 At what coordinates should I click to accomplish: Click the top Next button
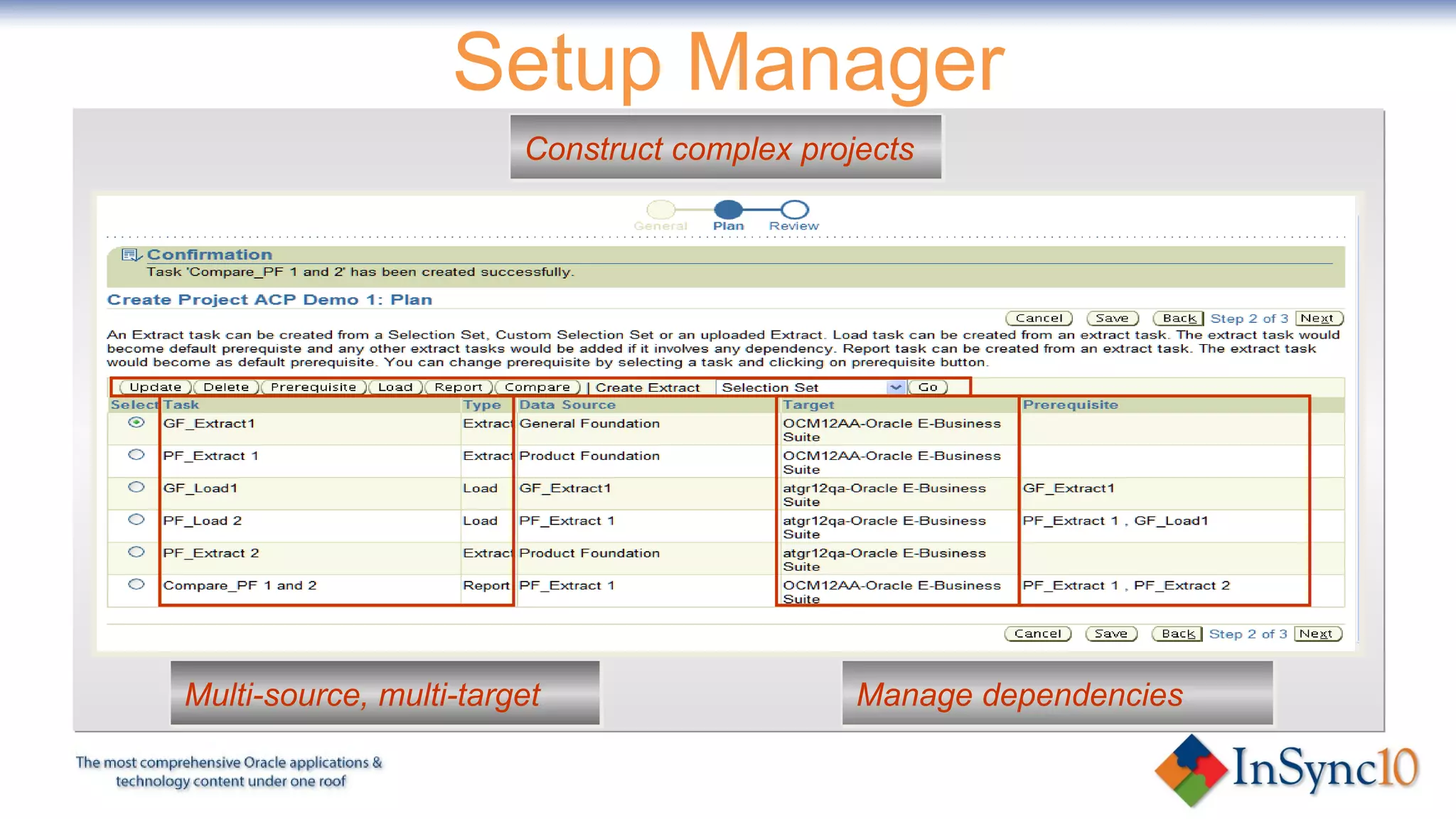1319,318
